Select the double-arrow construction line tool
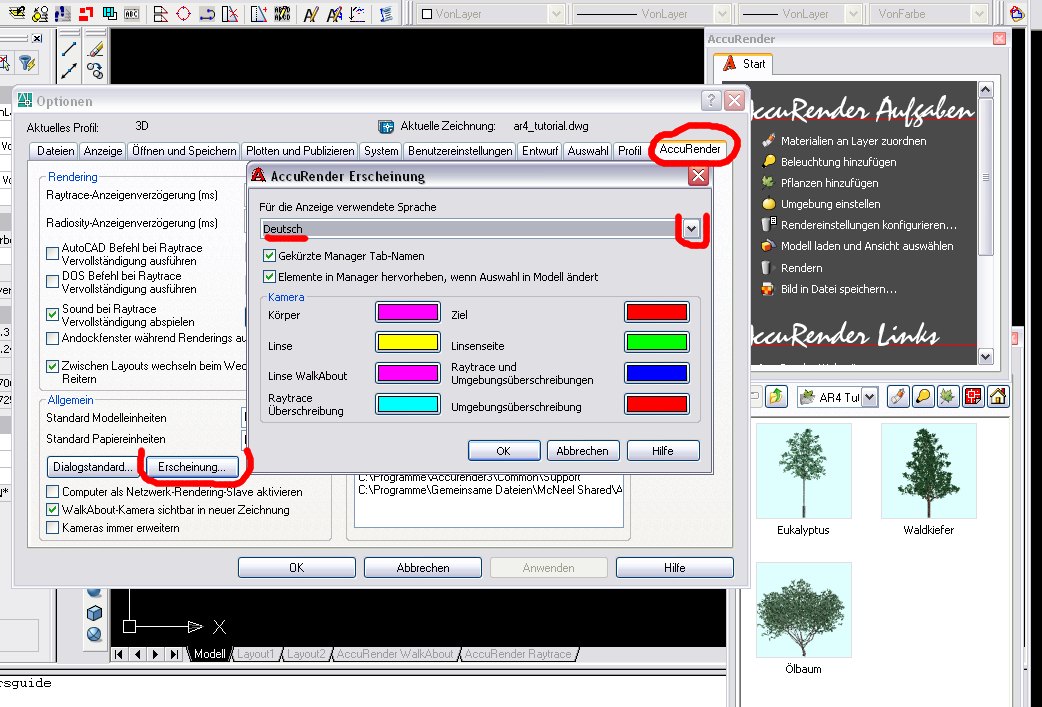This screenshot has width=1042, height=707. [x=69, y=70]
